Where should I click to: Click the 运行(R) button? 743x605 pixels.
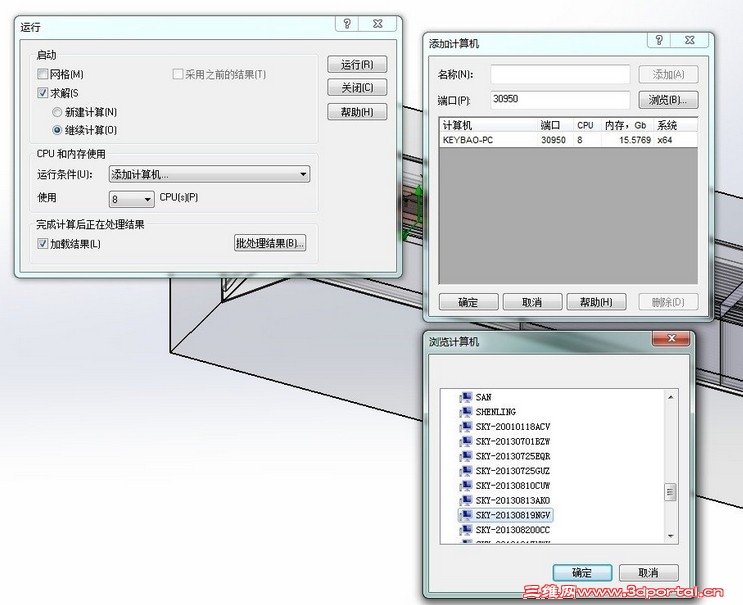click(357, 64)
